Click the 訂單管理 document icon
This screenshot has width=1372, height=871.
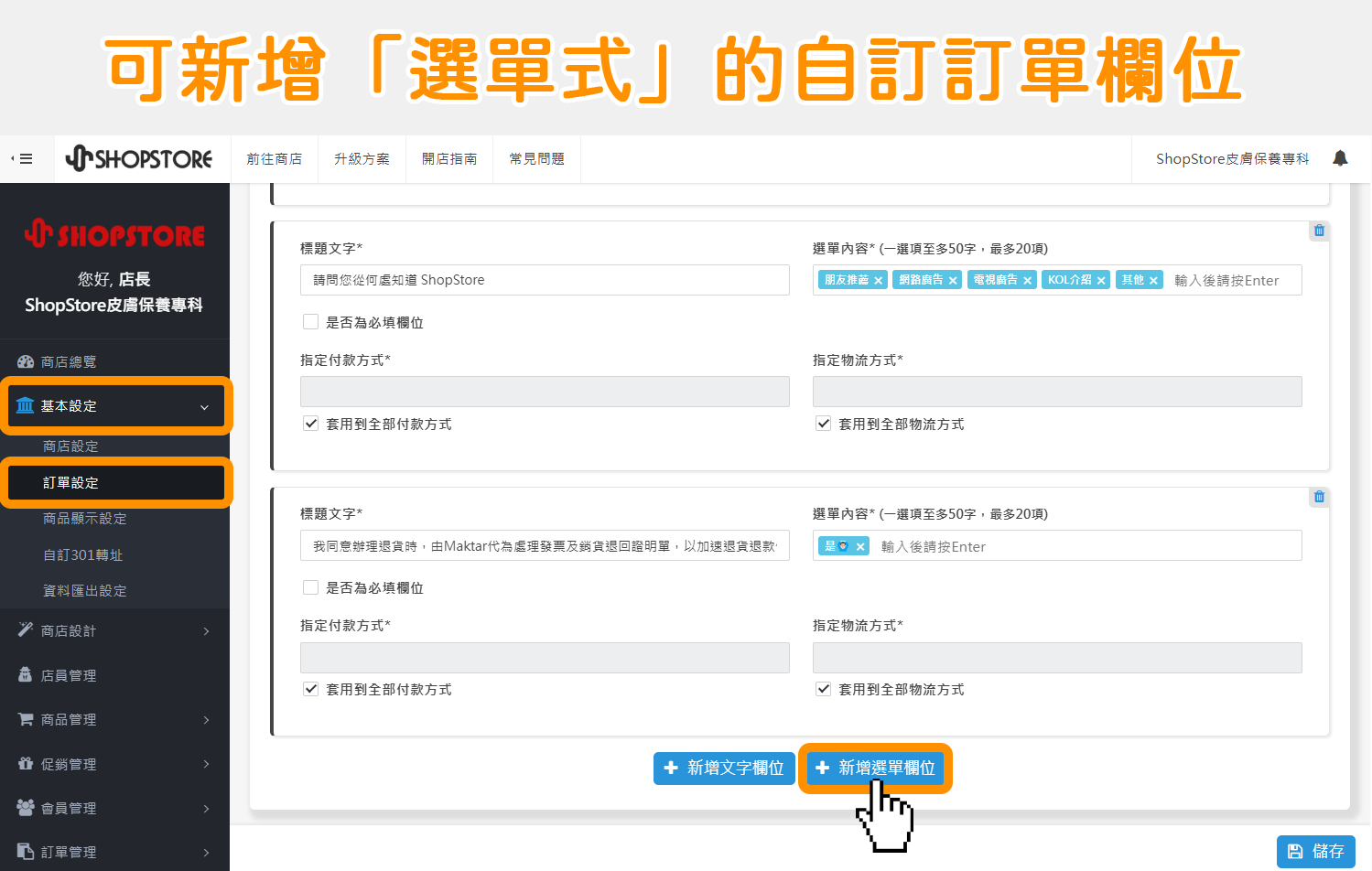[26, 851]
